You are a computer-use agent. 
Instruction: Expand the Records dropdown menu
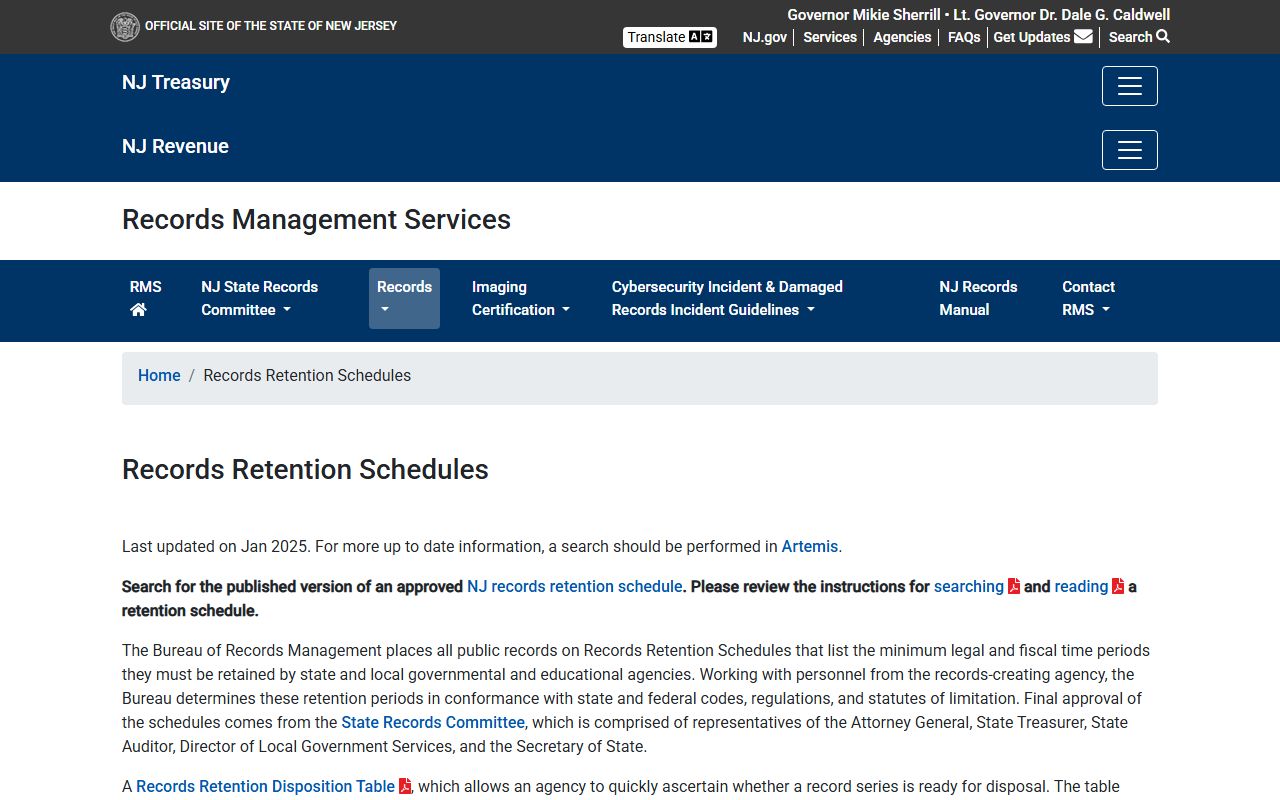[404, 298]
